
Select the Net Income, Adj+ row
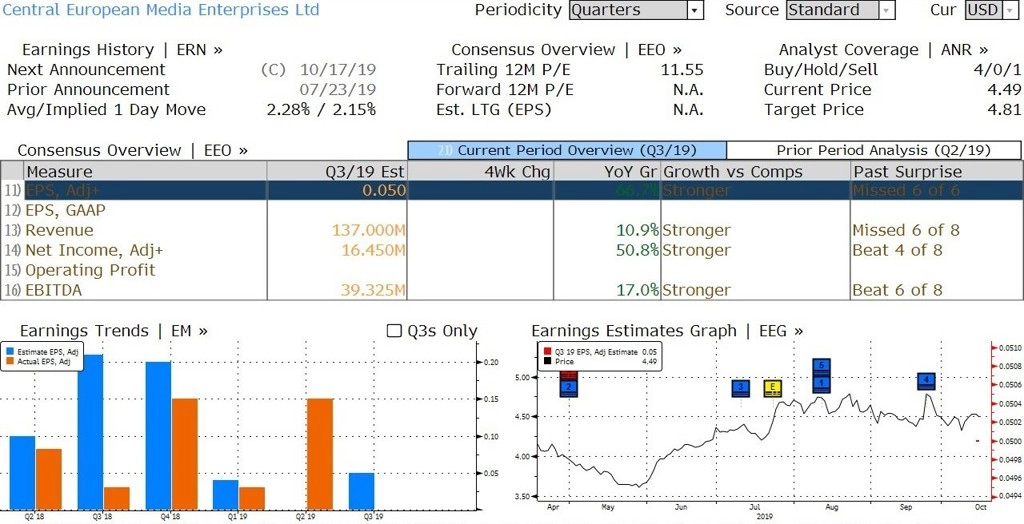click(x=511, y=250)
